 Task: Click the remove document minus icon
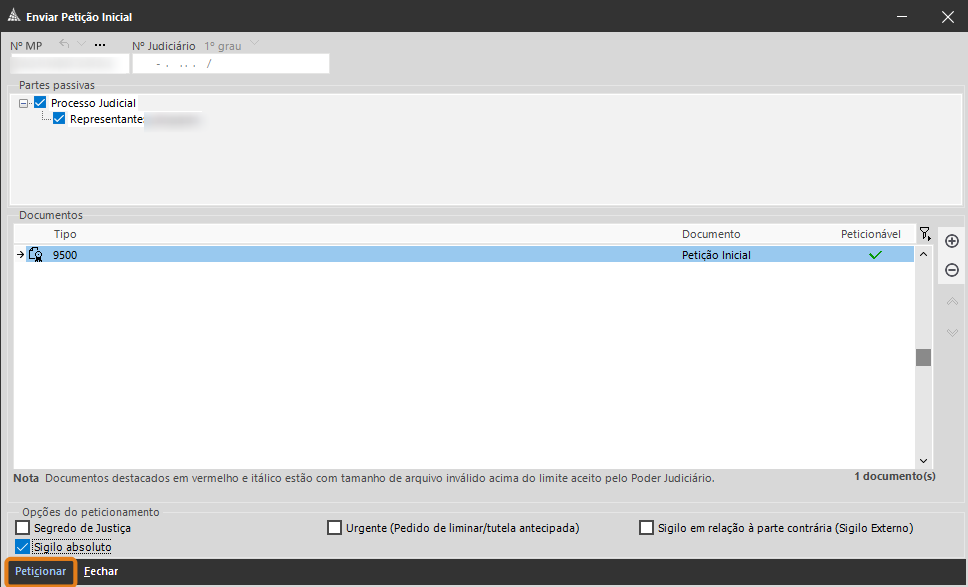[952, 270]
